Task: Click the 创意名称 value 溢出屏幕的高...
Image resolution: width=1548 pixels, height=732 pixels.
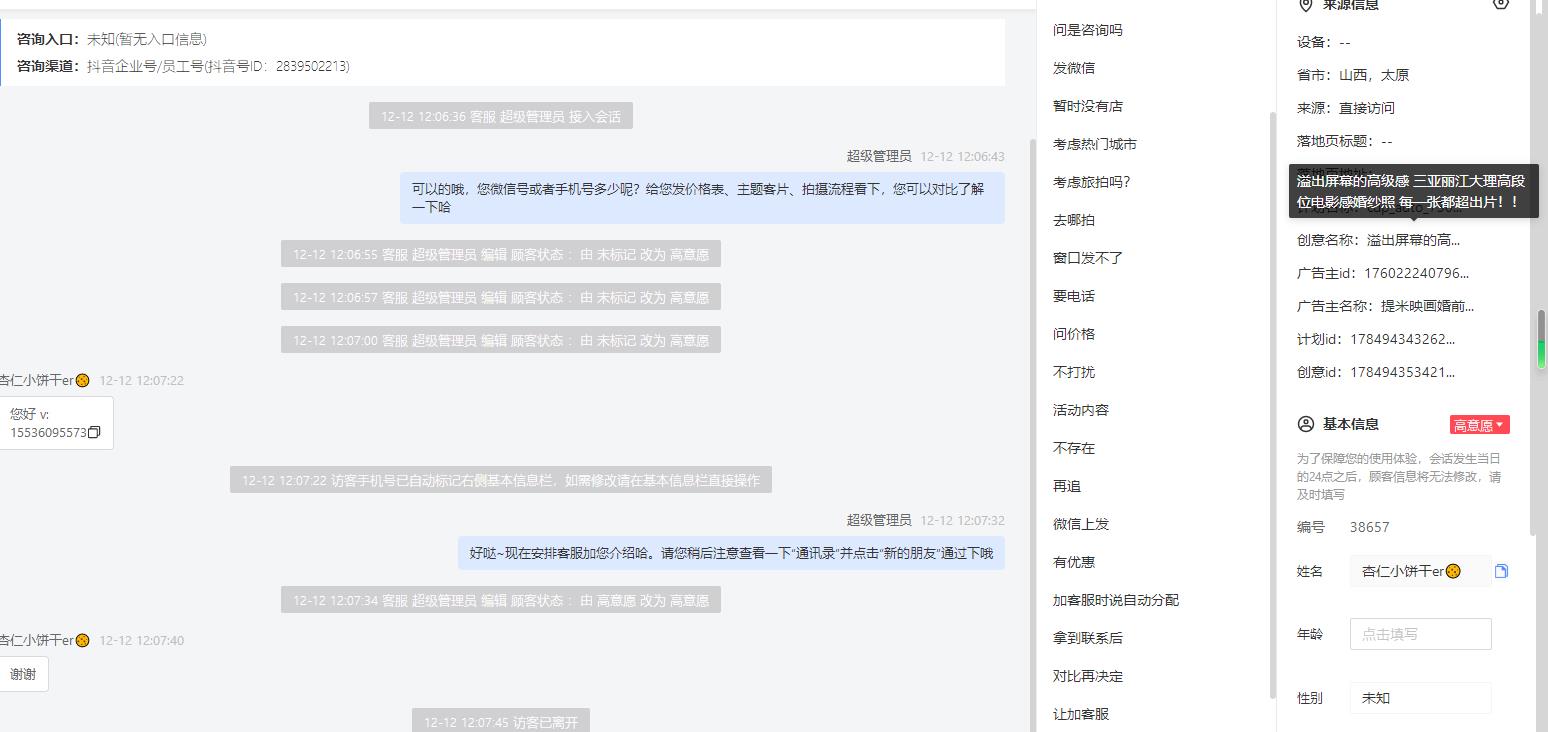Action: [1413, 240]
